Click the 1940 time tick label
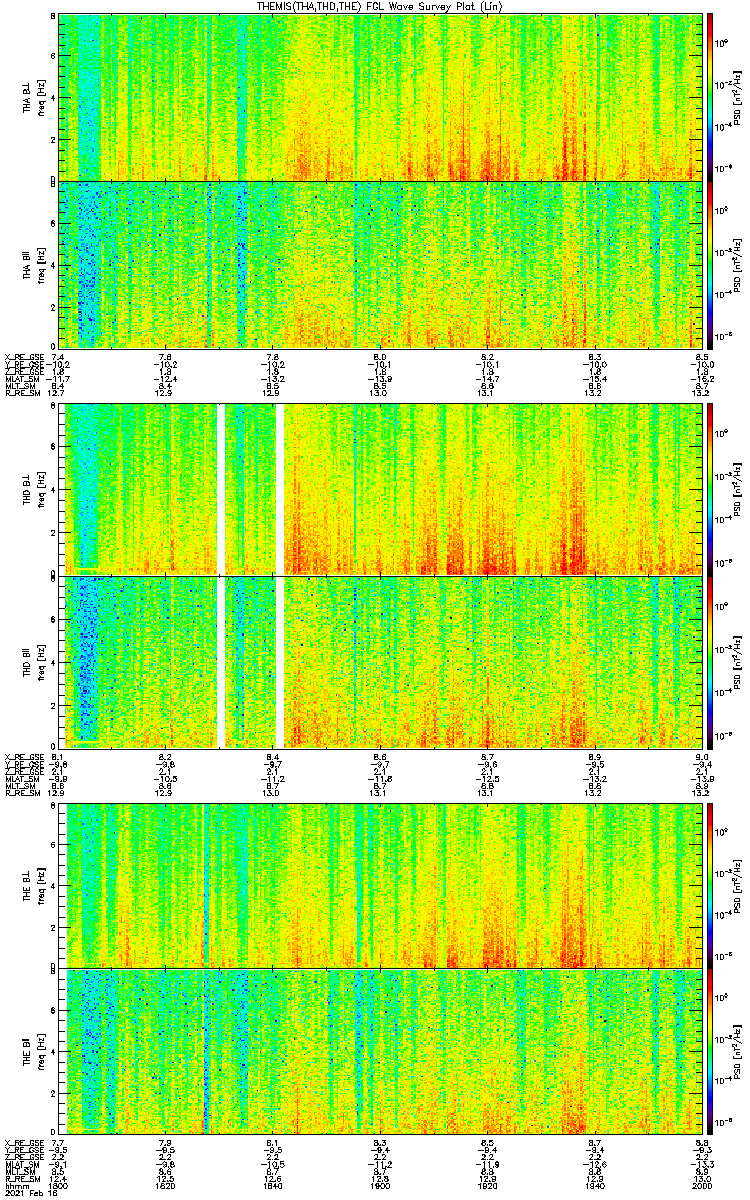Screen dimensions: 750x1200 click(595, 1185)
